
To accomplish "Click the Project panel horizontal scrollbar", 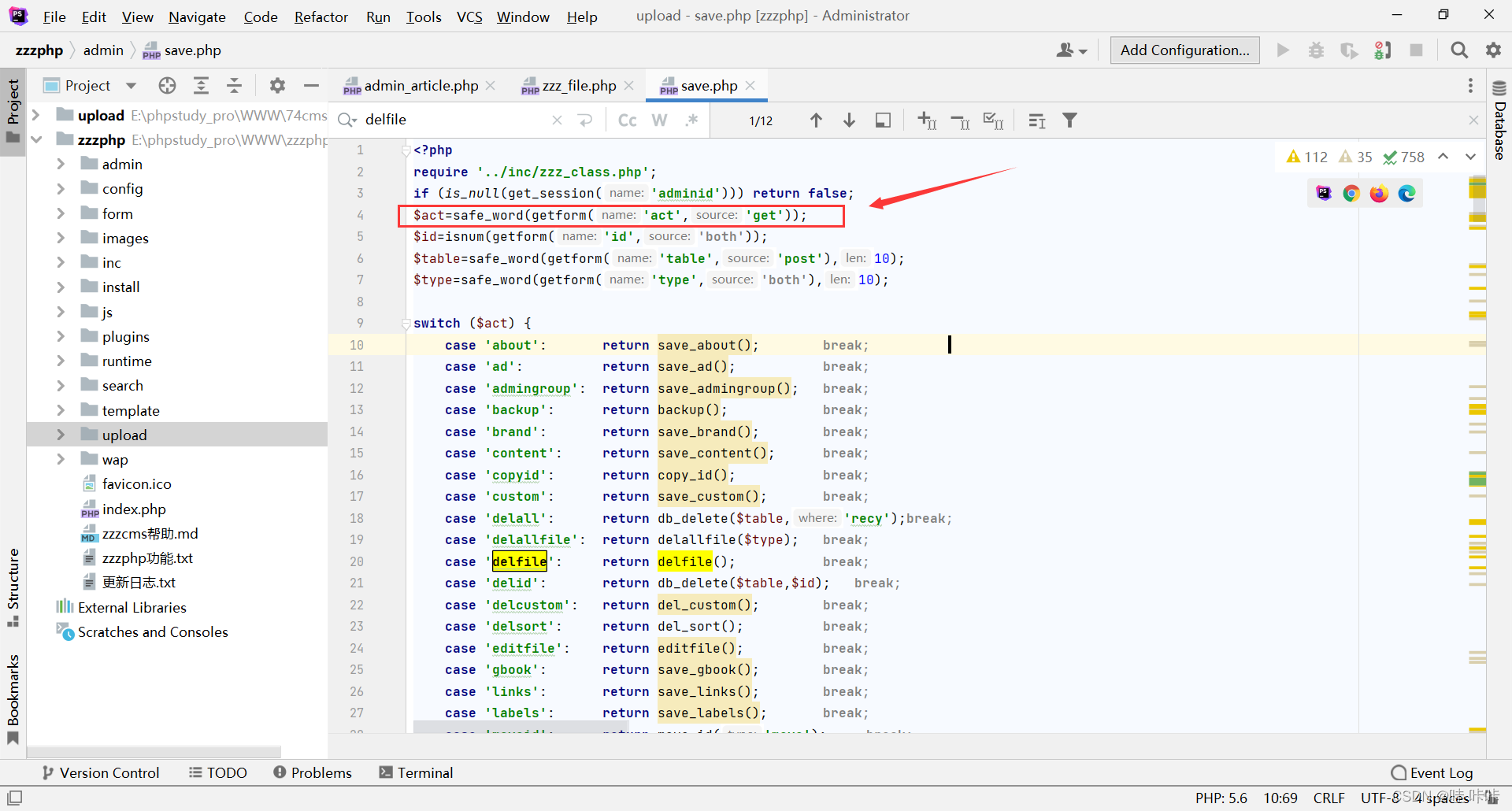I will (154, 752).
